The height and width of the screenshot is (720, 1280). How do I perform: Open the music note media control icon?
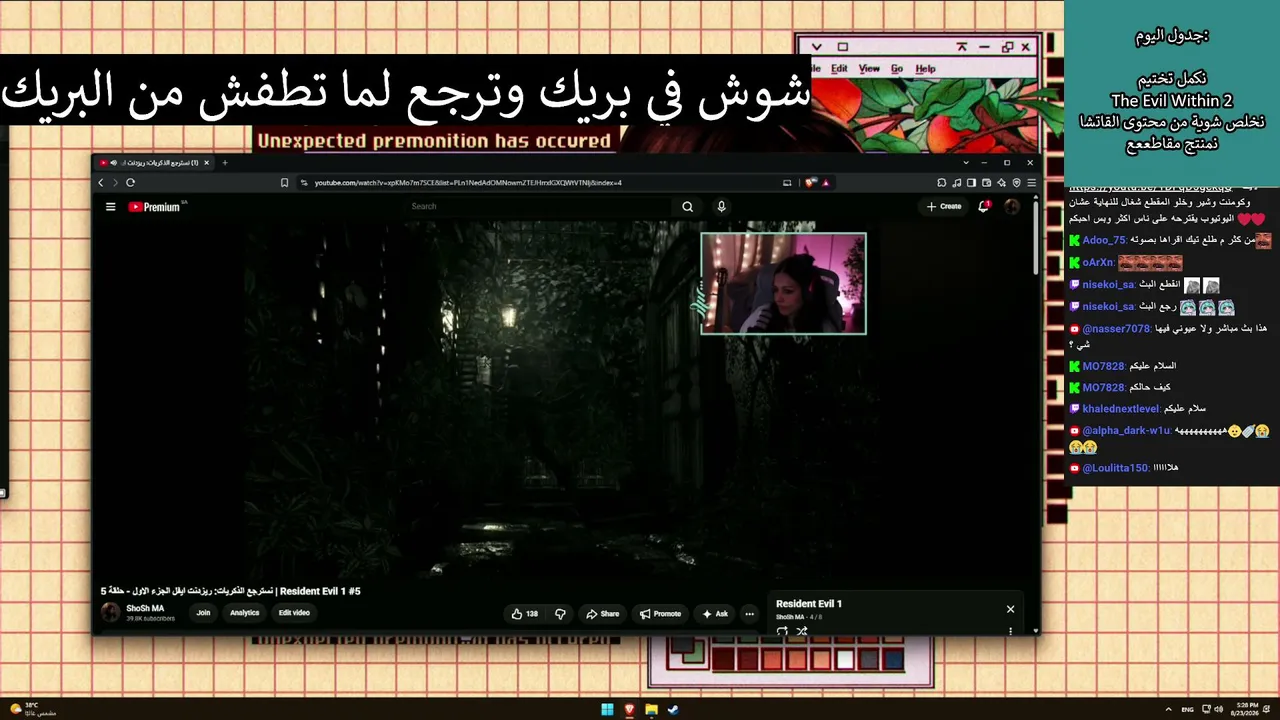click(x=957, y=183)
